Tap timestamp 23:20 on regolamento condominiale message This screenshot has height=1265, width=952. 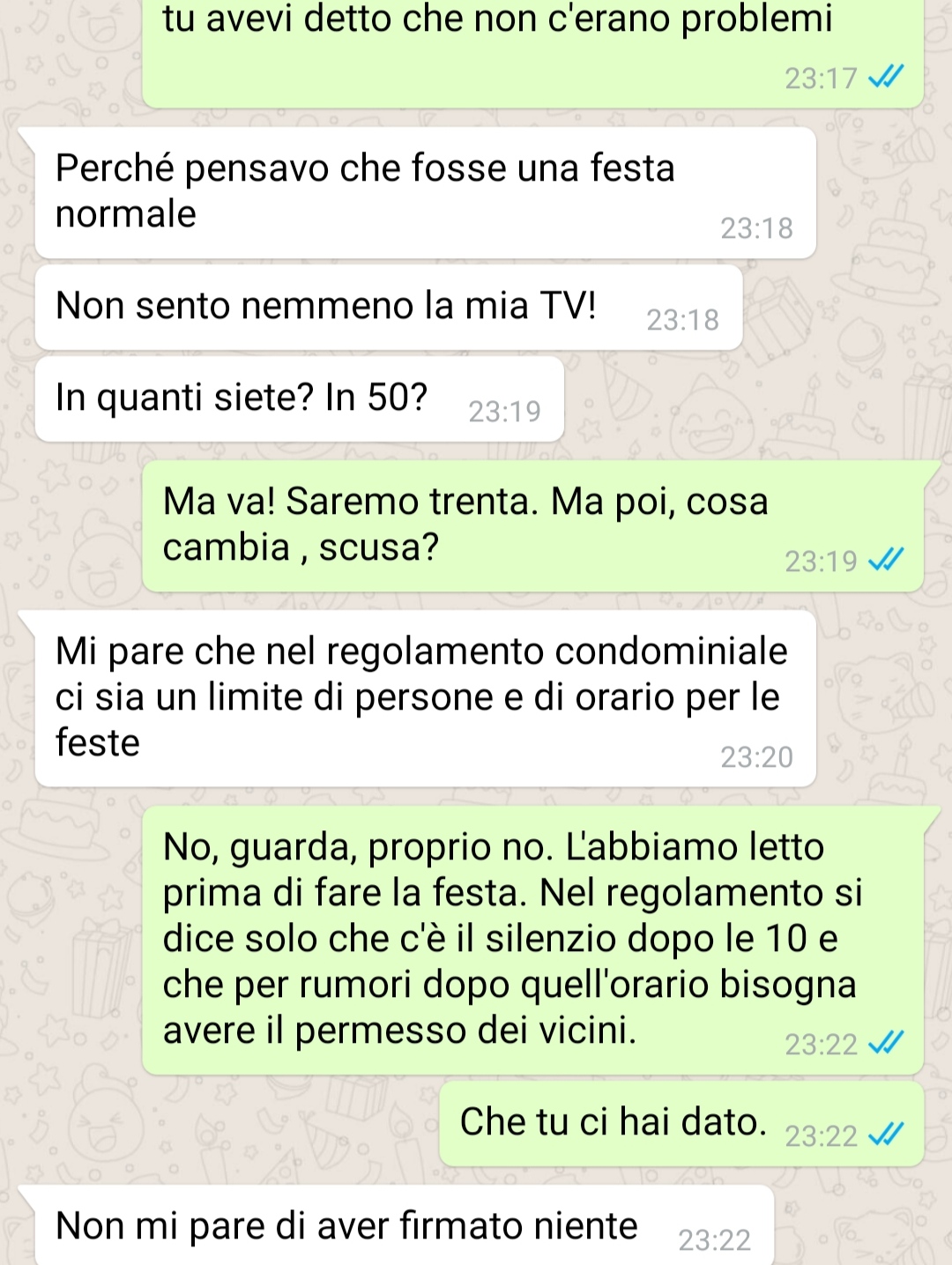click(756, 757)
